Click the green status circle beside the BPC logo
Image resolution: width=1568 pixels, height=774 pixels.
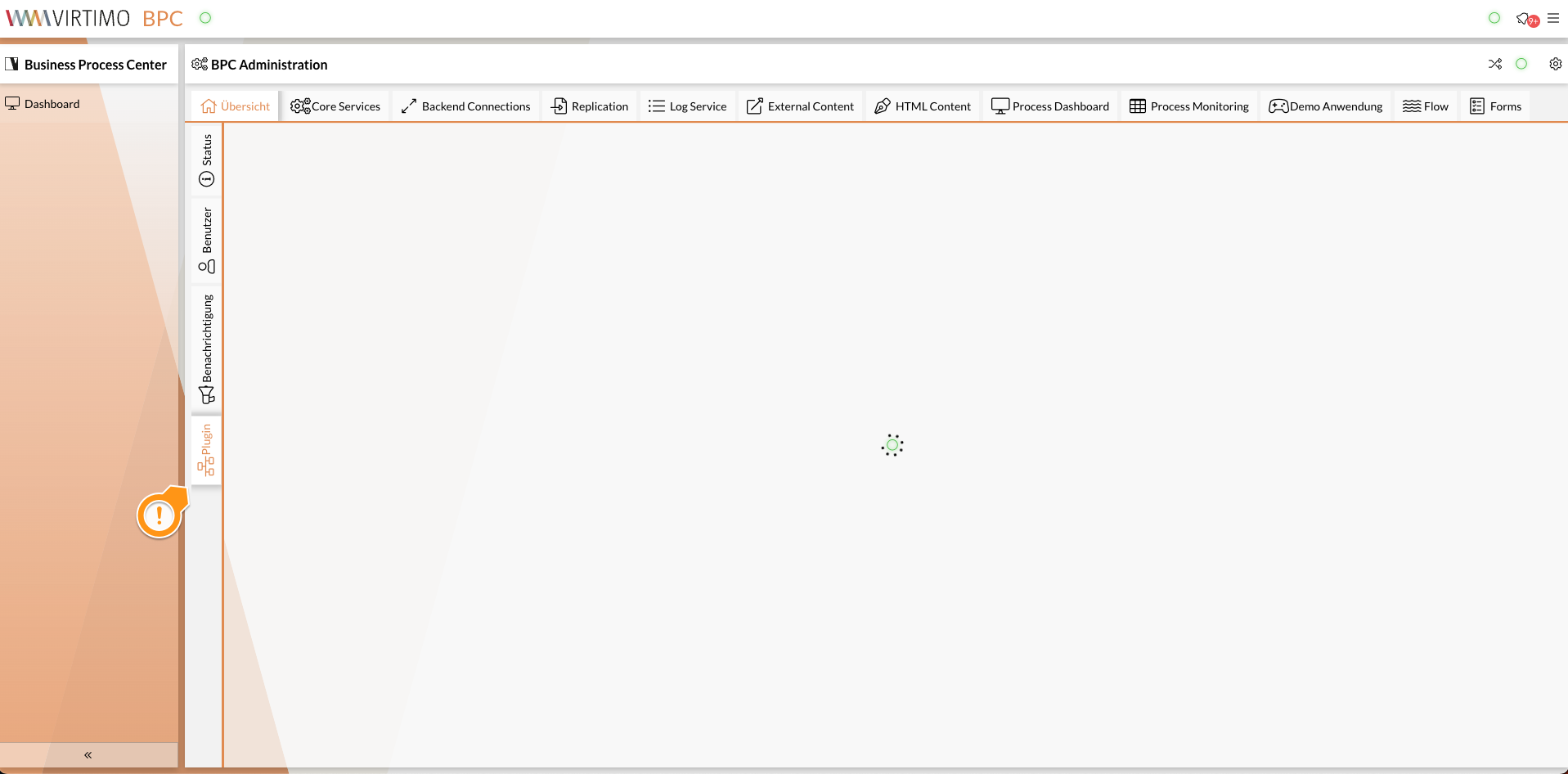(205, 17)
